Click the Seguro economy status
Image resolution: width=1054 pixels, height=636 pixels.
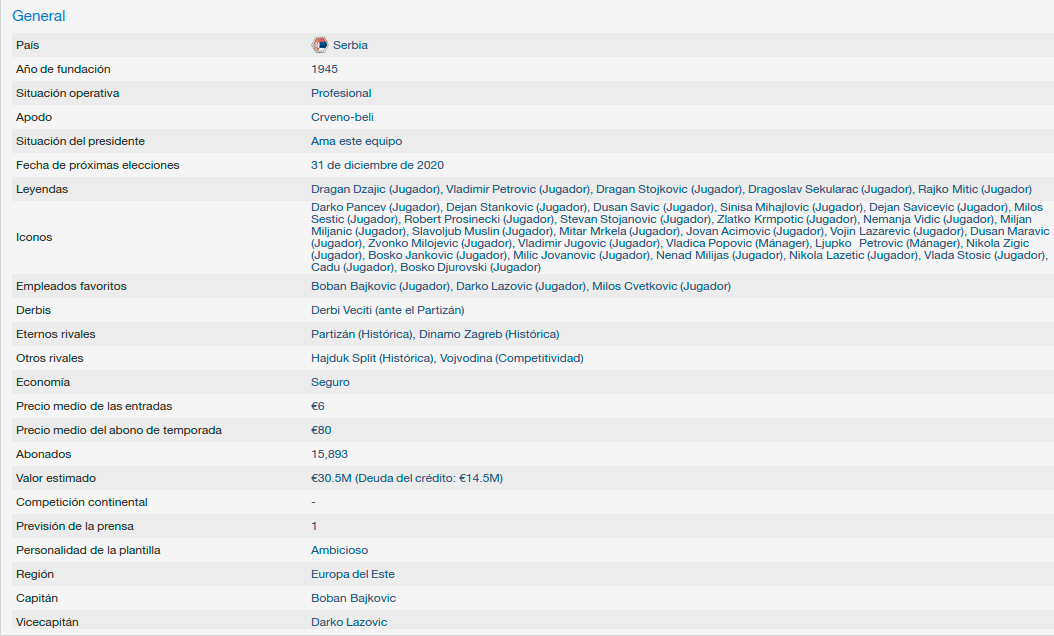pos(330,382)
